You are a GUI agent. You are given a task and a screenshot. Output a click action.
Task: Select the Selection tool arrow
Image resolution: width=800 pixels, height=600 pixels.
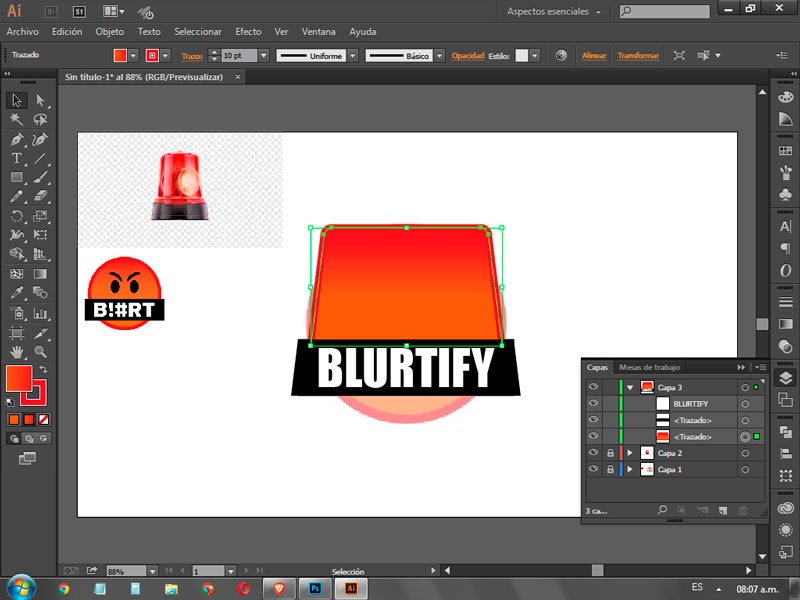pos(17,100)
